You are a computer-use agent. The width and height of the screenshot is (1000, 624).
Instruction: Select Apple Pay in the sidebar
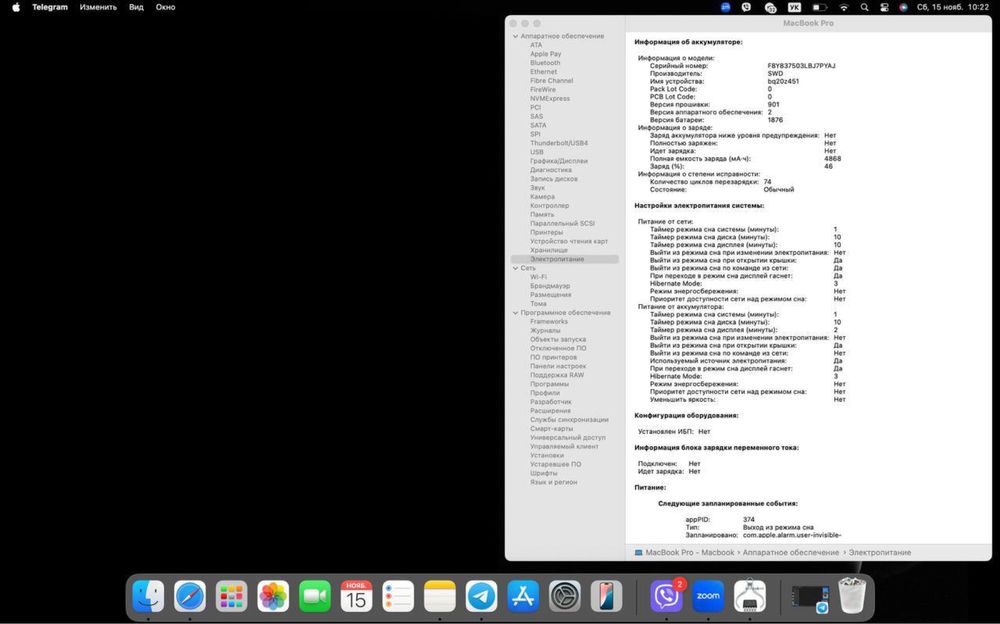pyautogui.click(x=545, y=54)
